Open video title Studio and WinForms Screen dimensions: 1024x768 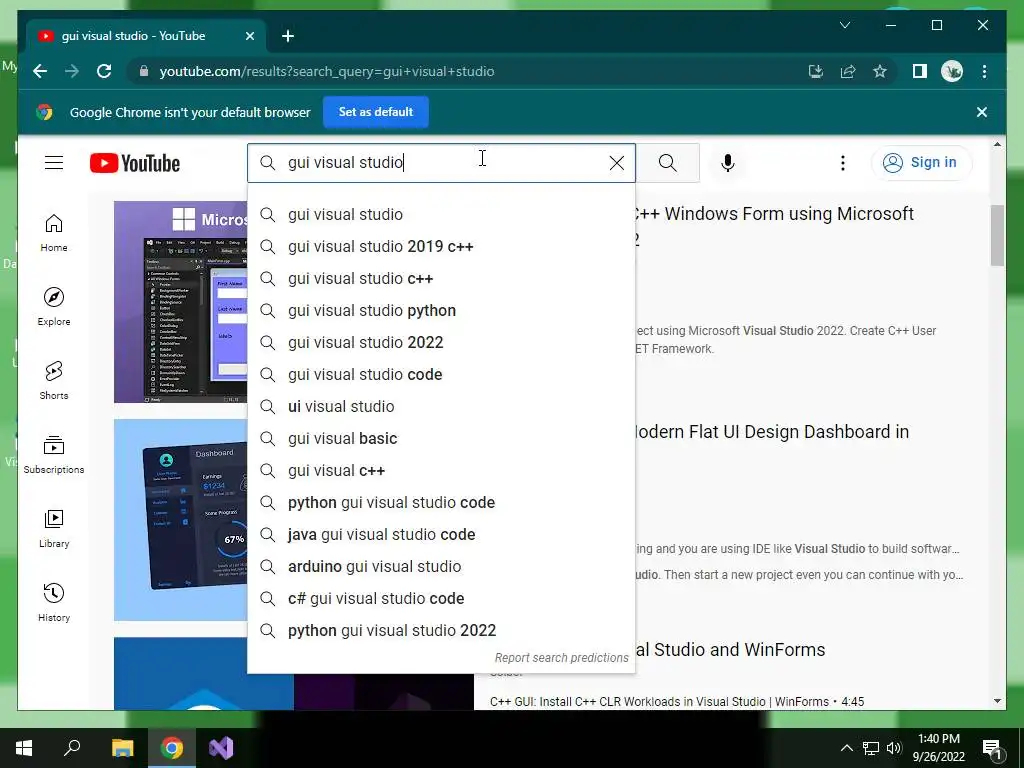coord(730,650)
